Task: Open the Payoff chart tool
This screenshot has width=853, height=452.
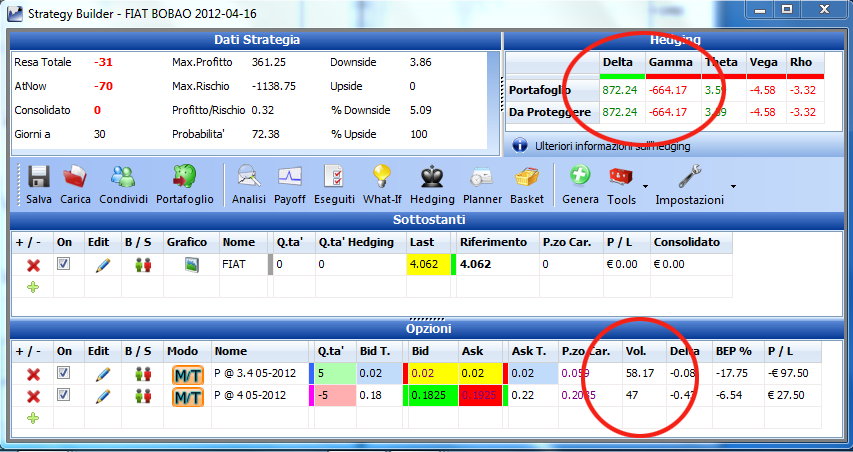Action: coord(289,177)
